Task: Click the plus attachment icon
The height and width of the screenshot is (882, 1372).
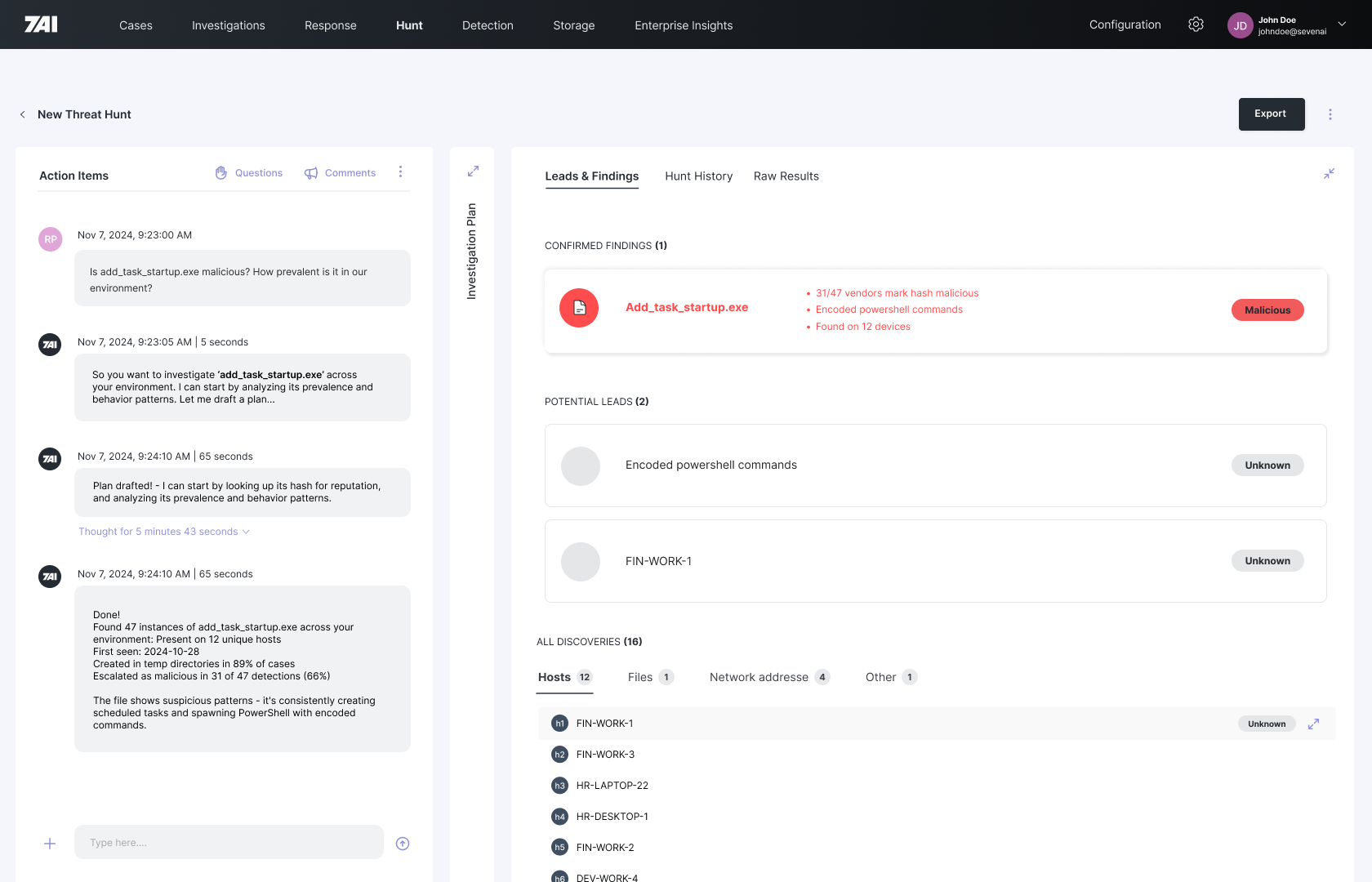Action: [x=50, y=844]
